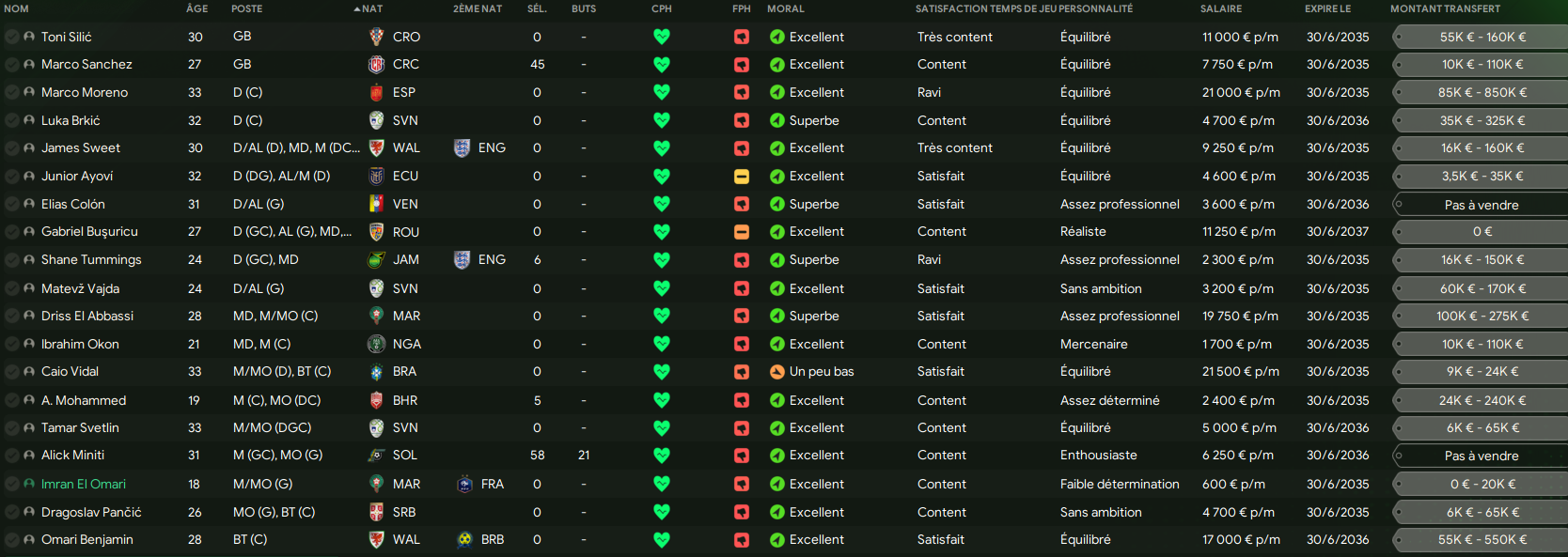Click the orange sharpness icon in Gabriel Bușuricu's row

point(742,231)
